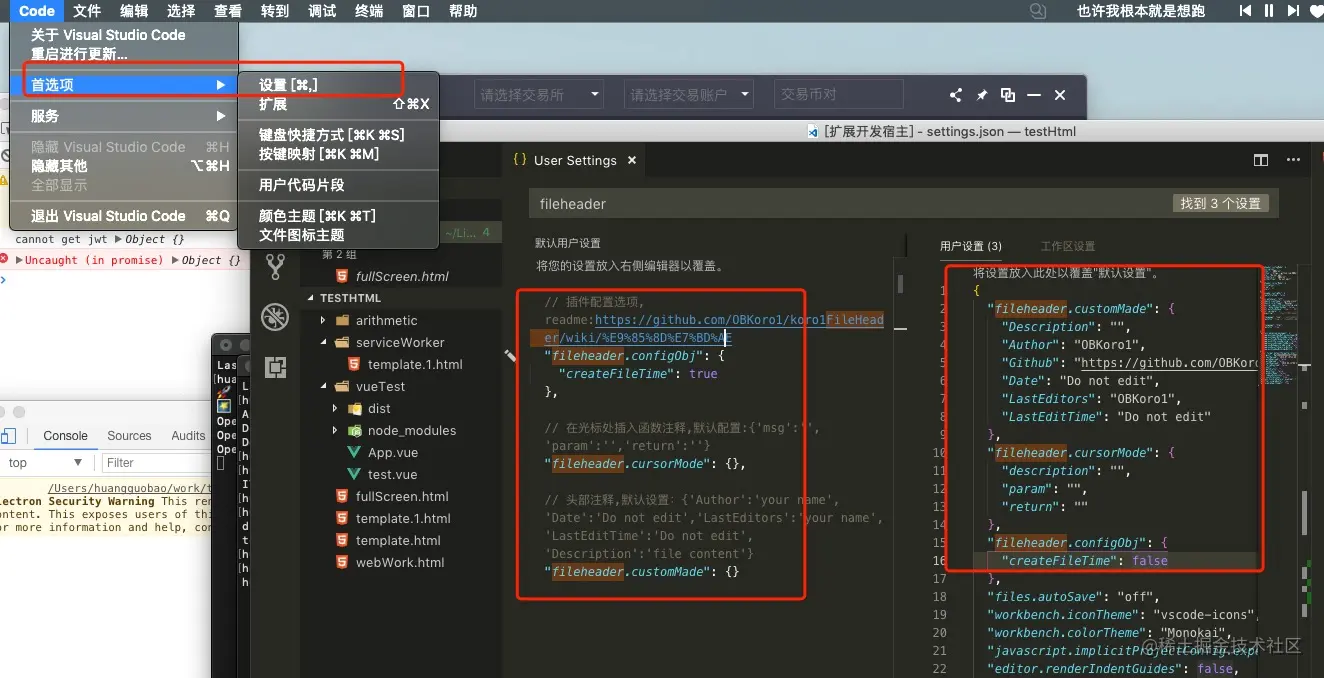Switch to the User Settings editor tab
Viewport: 1324px width, 678px height.
574,160
